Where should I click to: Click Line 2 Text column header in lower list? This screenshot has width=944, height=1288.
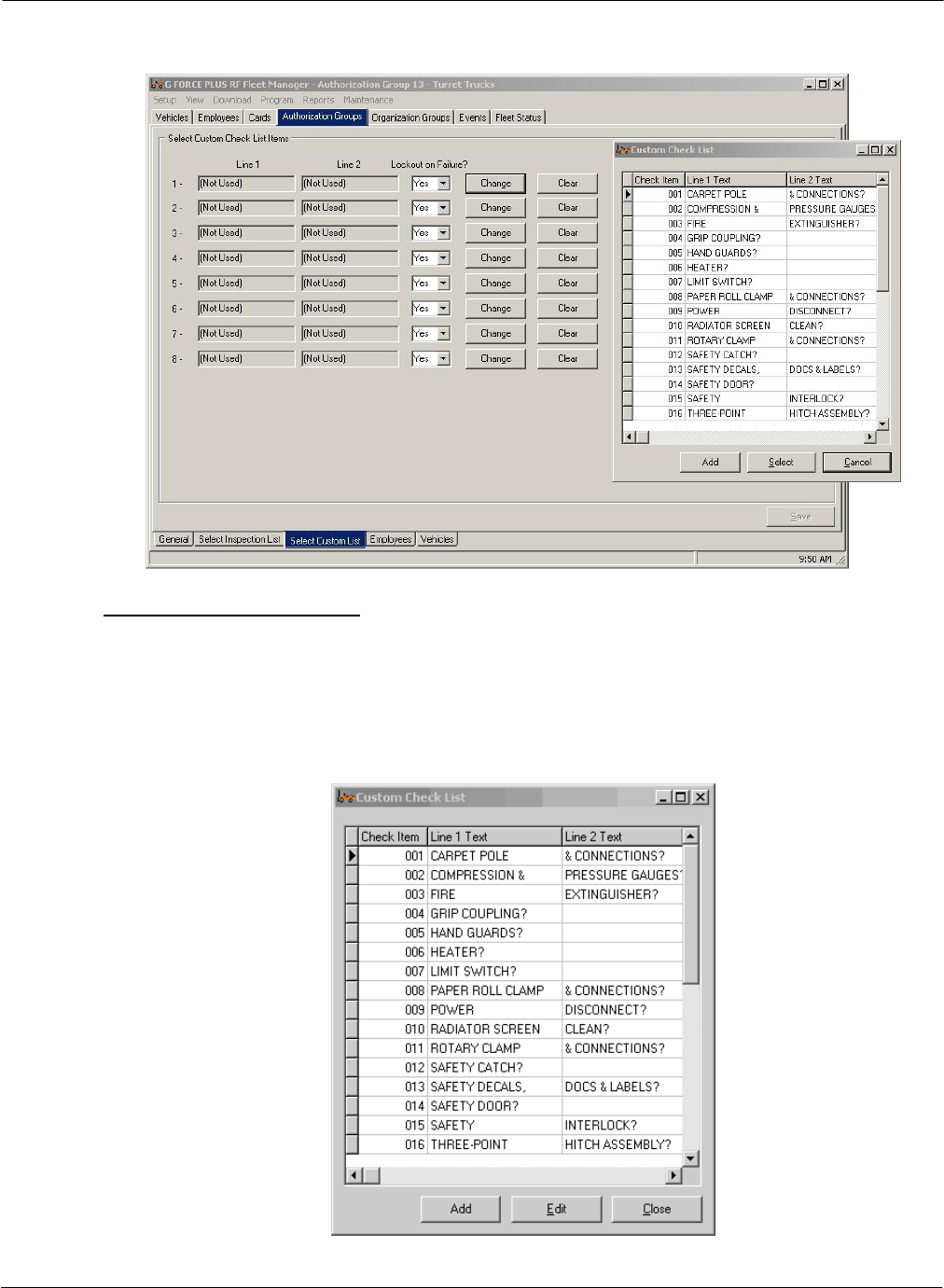point(622,837)
